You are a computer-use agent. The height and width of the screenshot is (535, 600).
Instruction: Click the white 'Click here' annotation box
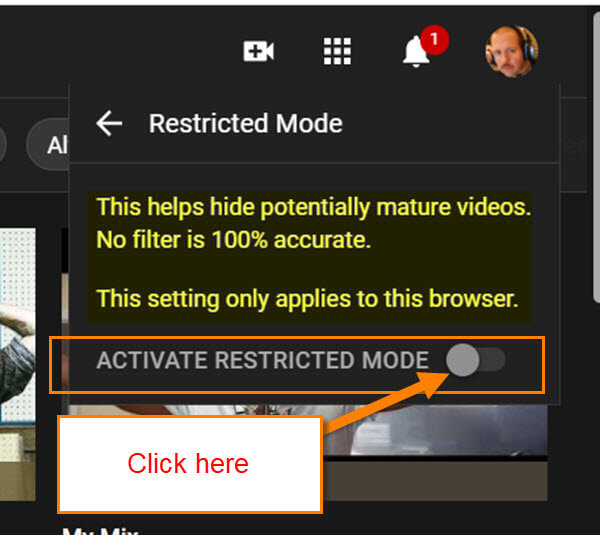coord(190,464)
